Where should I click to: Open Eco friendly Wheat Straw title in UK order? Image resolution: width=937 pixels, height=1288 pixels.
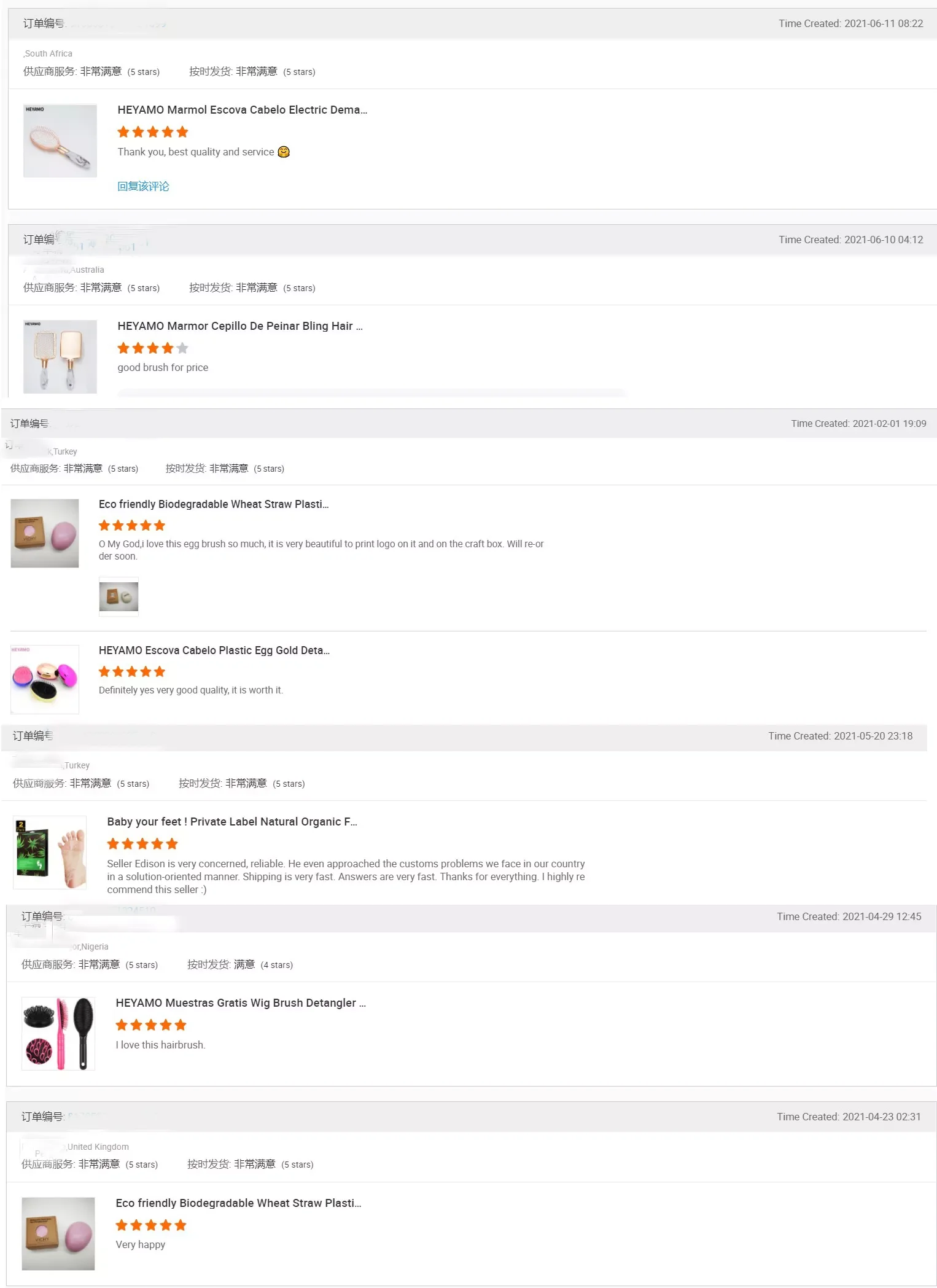[x=238, y=1203]
